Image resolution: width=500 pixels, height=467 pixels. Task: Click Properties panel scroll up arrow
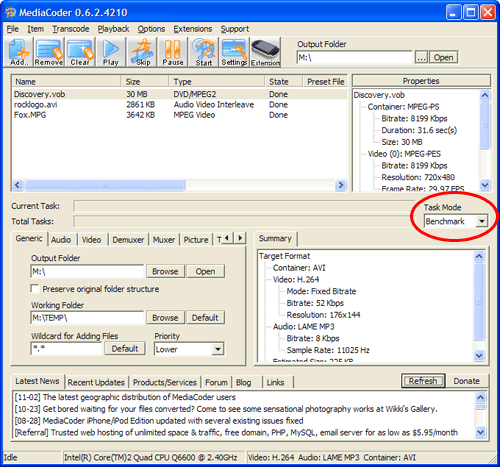(485, 95)
